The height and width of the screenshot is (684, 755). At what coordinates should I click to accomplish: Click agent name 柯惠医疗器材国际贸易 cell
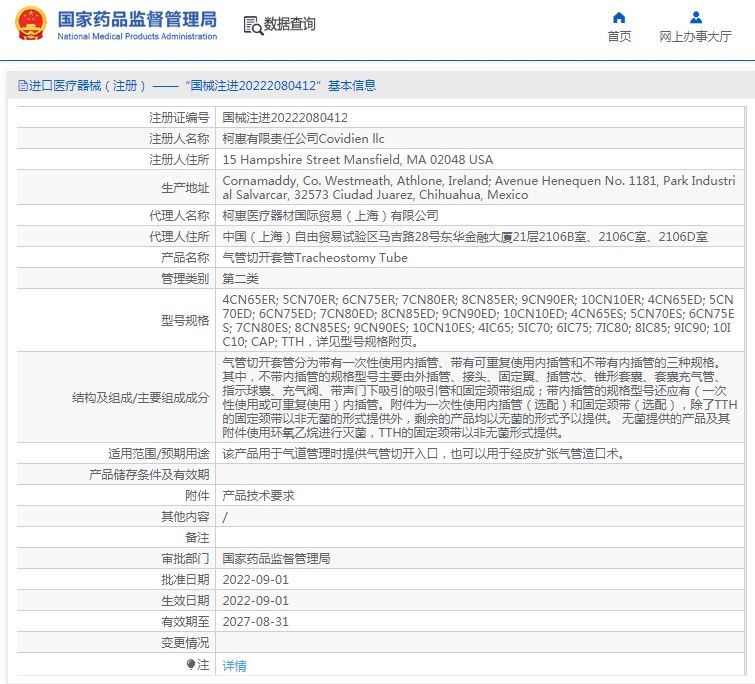pyautogui.click(x=330, y=215)
